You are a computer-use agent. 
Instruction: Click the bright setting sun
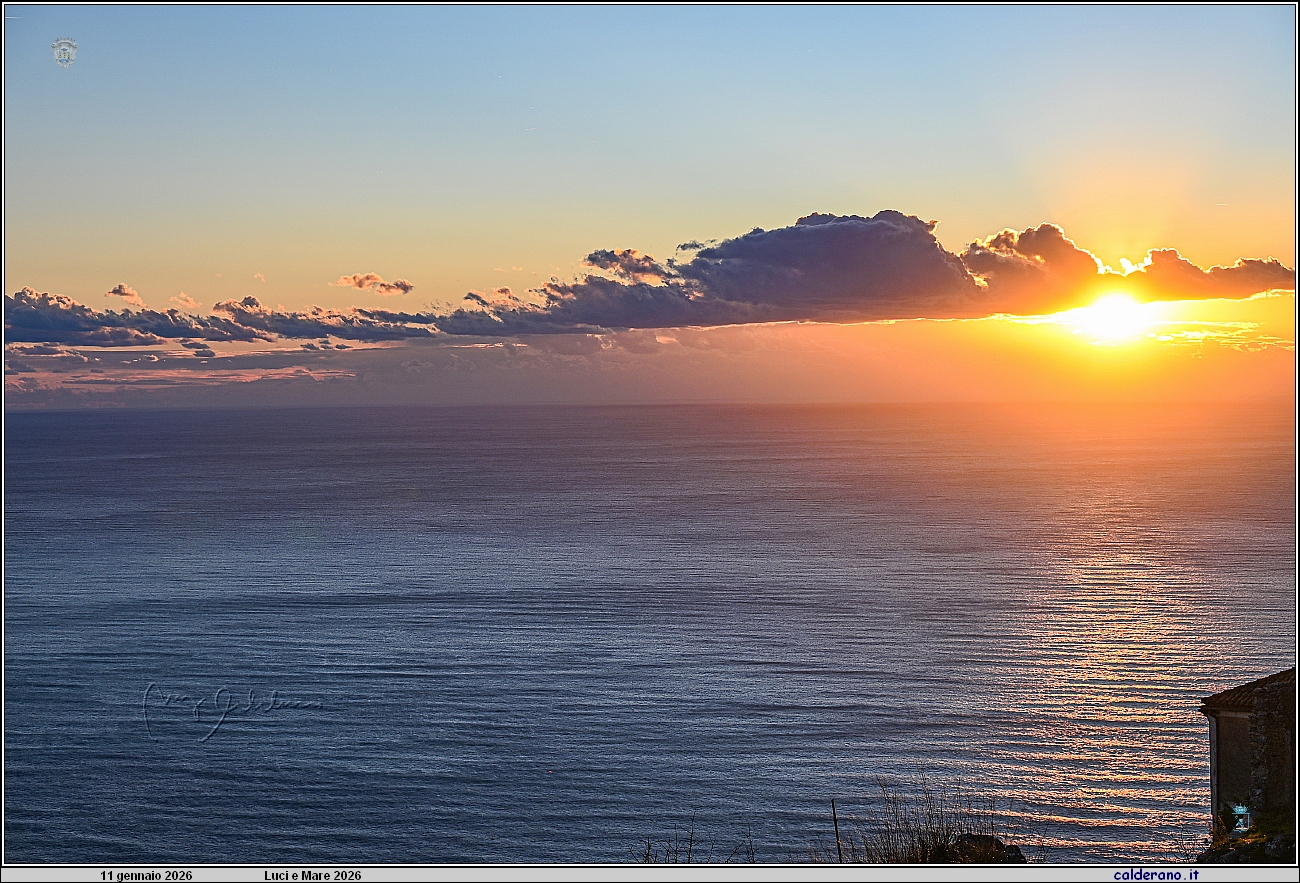[1112, 318]
